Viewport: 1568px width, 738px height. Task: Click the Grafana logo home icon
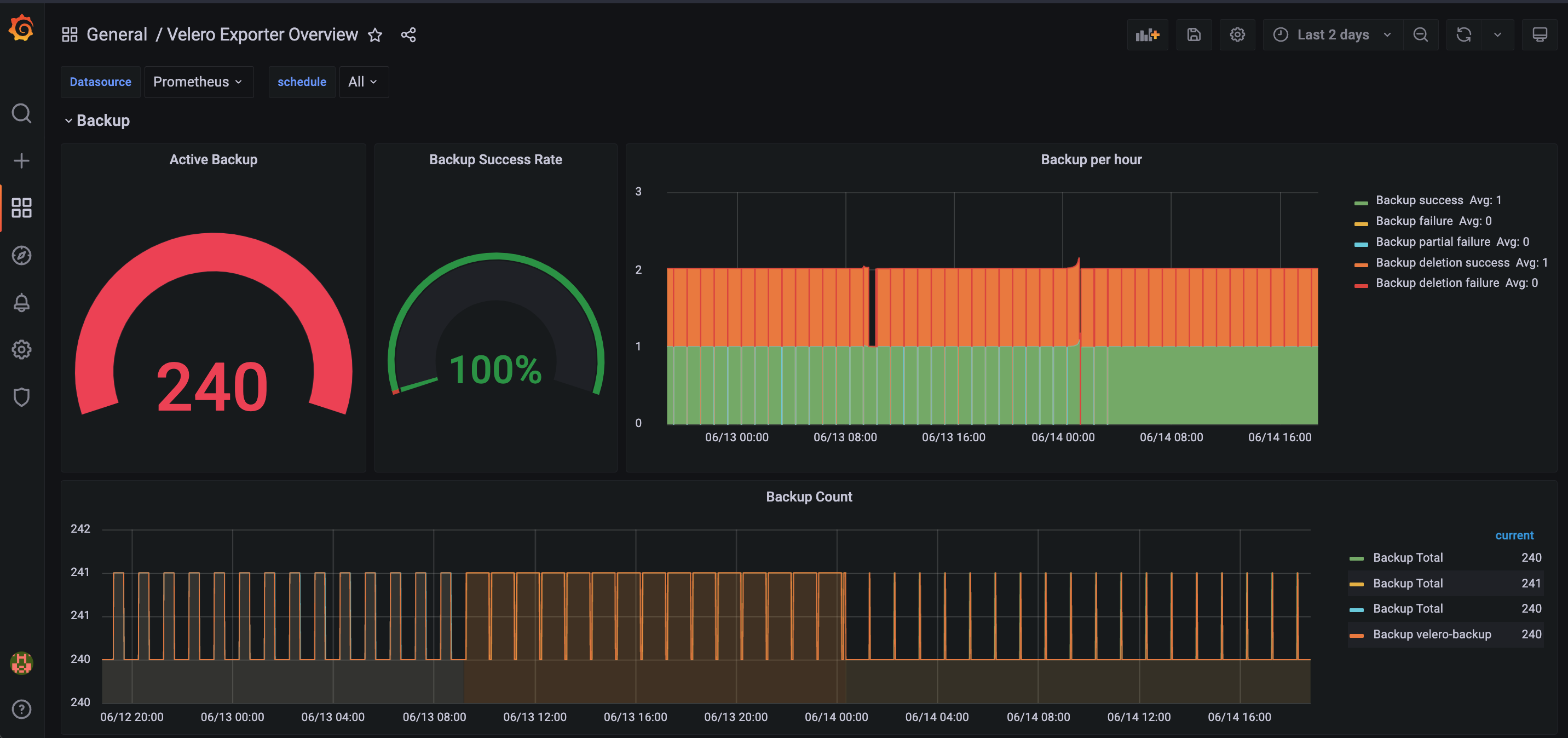[x=21, y=28]
